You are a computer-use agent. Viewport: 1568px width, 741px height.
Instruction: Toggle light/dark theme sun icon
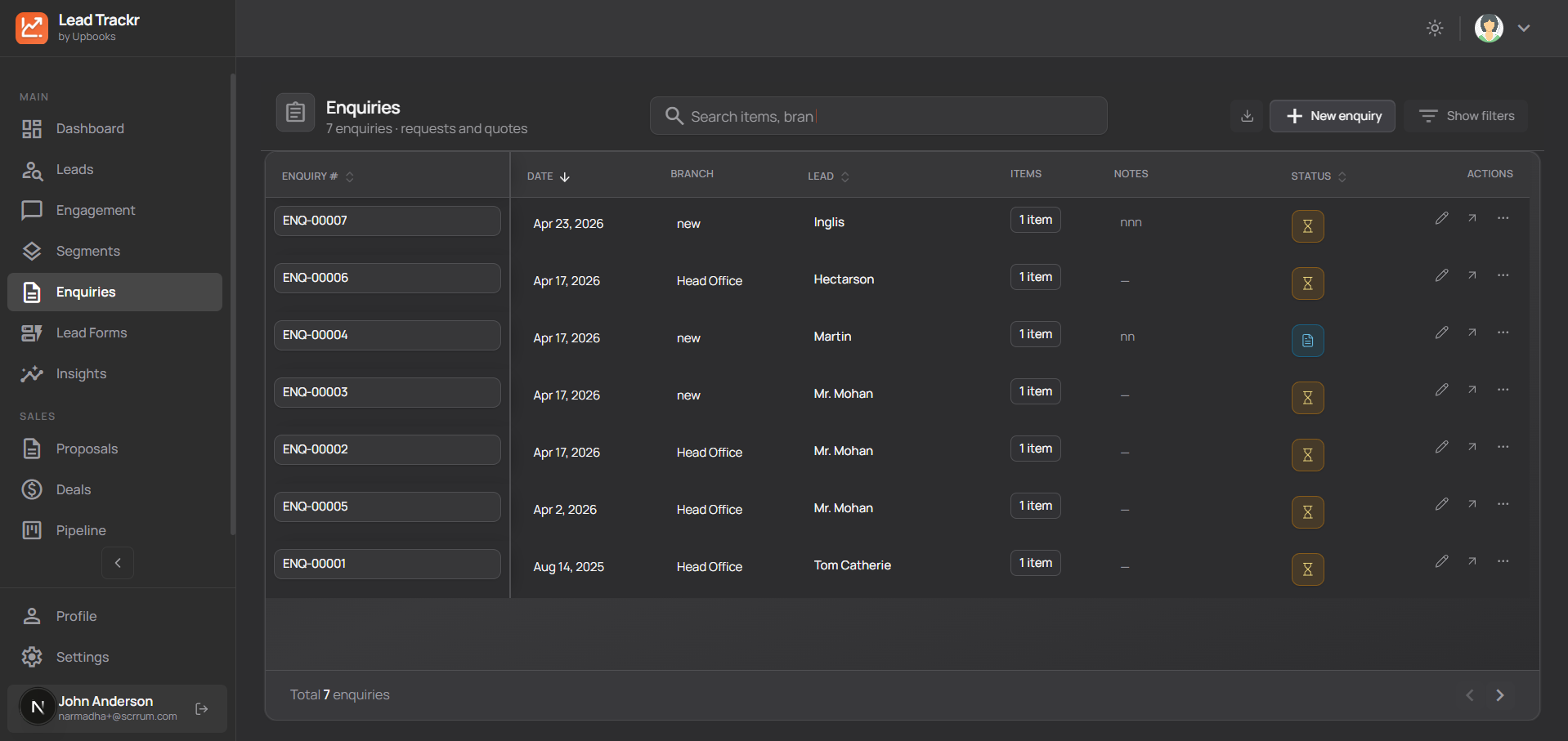1435,28
